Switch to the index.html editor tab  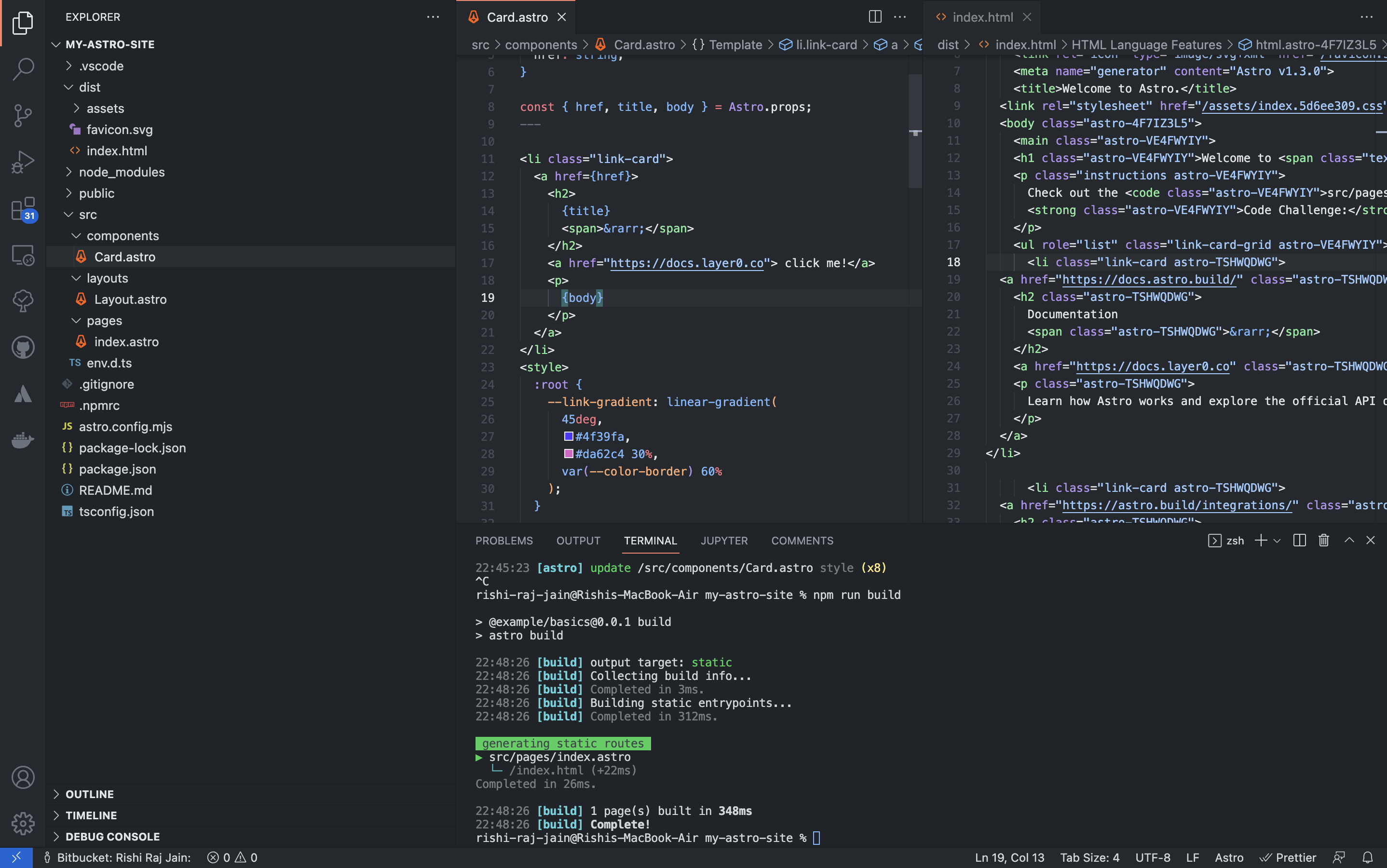point(982,17)
